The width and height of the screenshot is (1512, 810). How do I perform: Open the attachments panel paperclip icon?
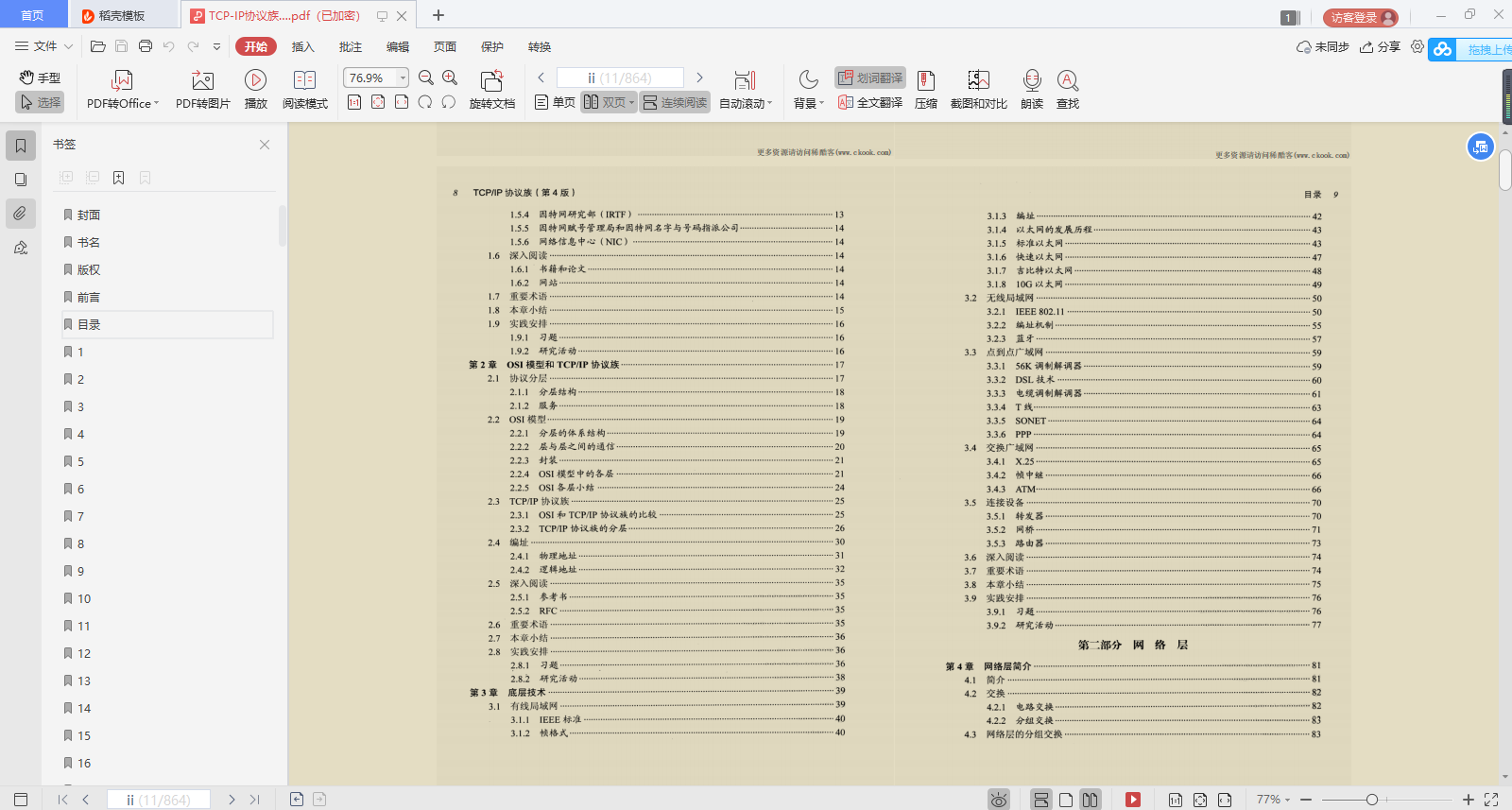[x=21, y=214]
